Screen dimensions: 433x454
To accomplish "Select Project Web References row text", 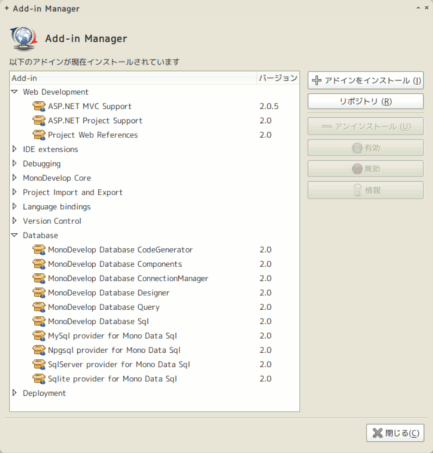I will [93, 135].
